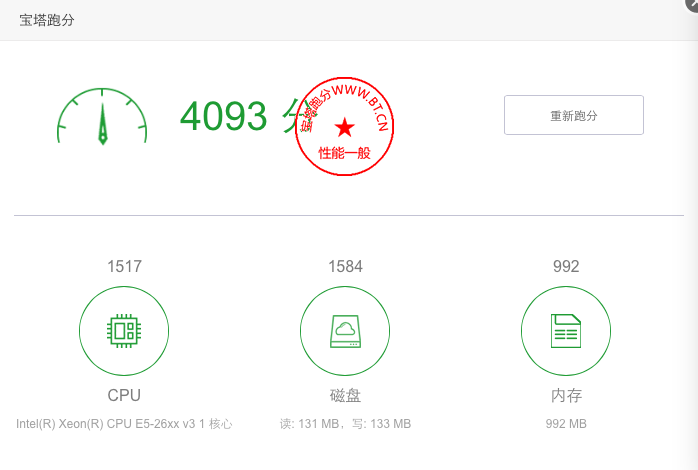This screenshot has height=470, width=698.
Task: Click the 重新跑分 button
Action: (574, 115)
